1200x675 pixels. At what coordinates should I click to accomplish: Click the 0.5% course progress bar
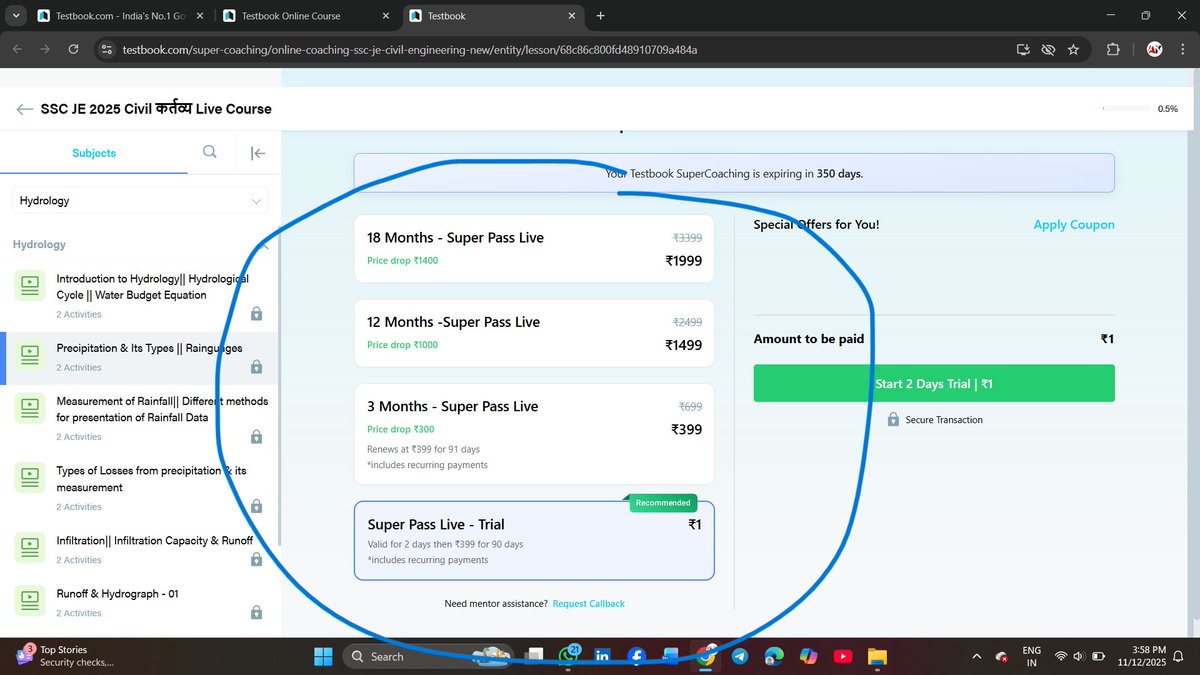[x=1125, y=108]
